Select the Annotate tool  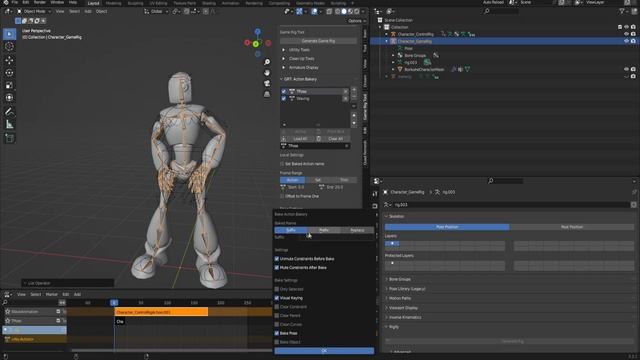(x=9, y=111)
